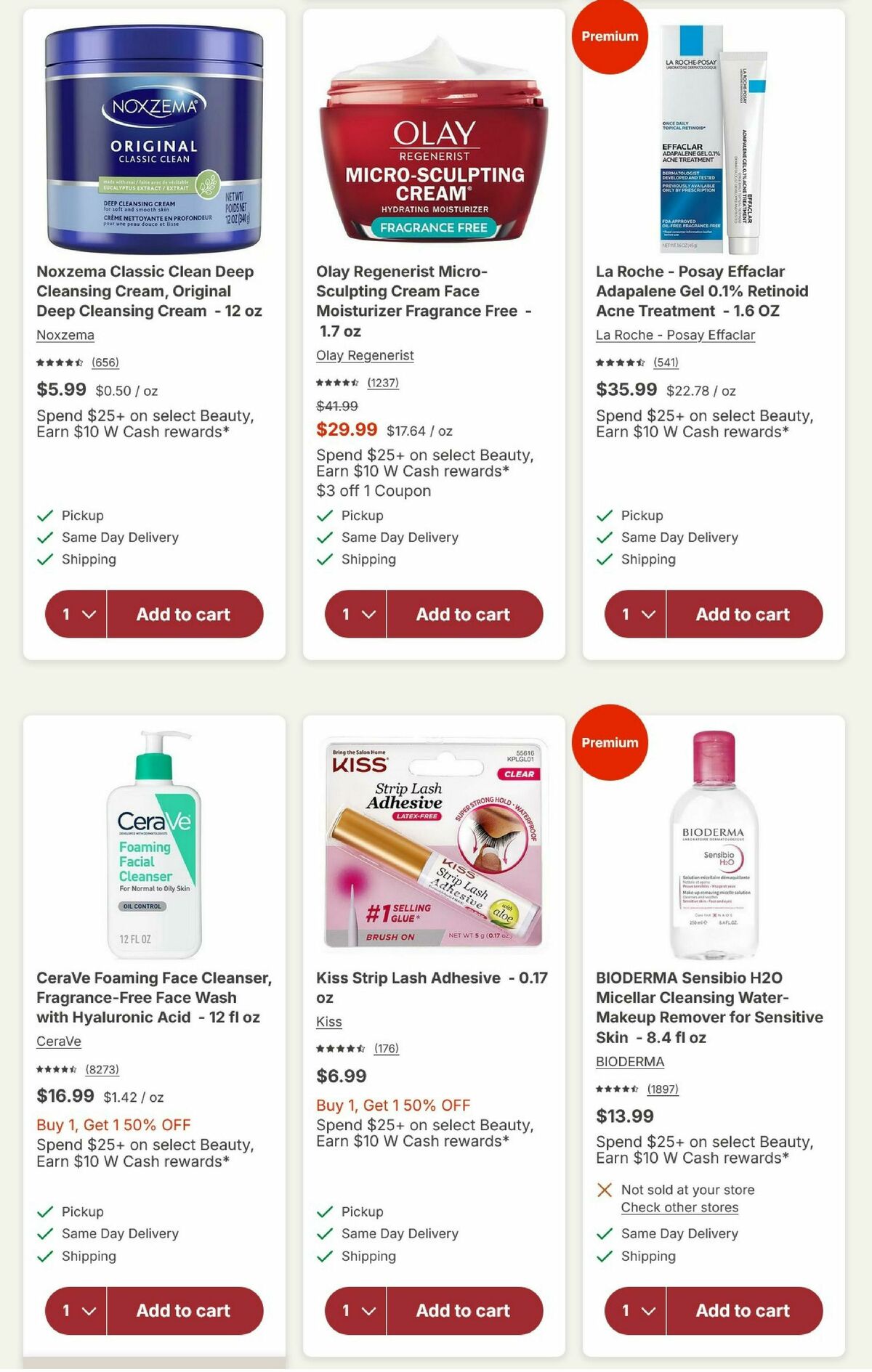The height and width of the screenshot is (1372, 872).
Task: Open the Check other stores link
Action: 680,1206
